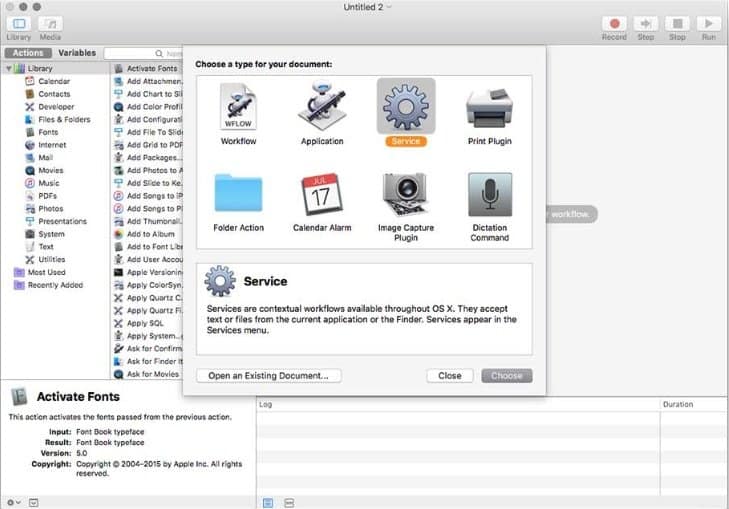Select the Add Songs to iPod action
This screenshot has height=509, width=729.
pos(148,196)
